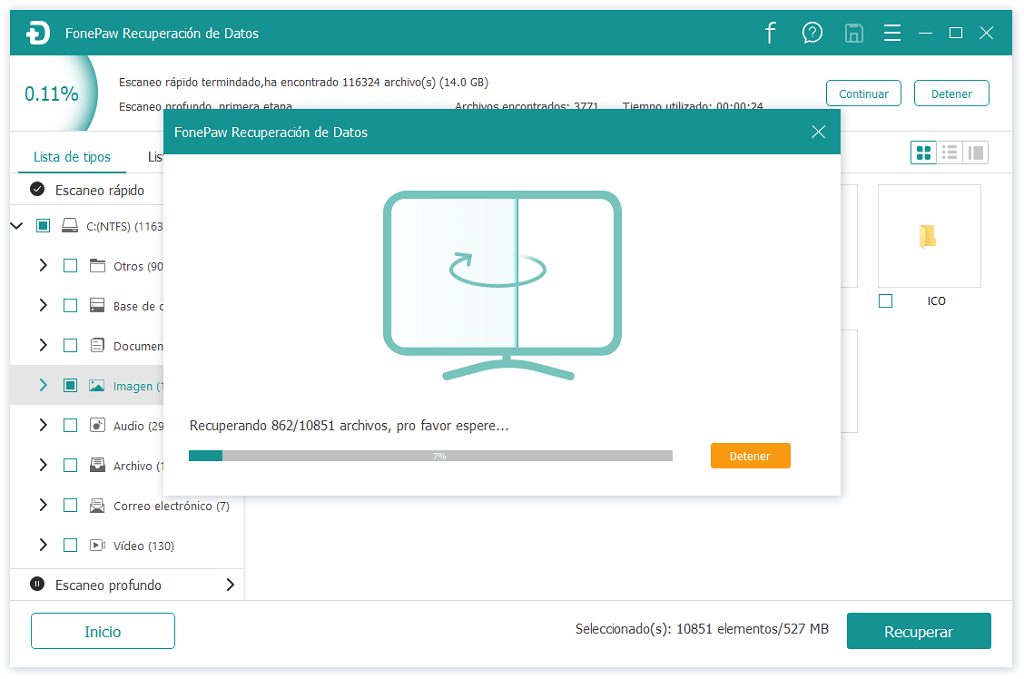Stop scanning with the top Detener button
This screenshot has width=1024, height=679.
pyautogui.click(x=952, y=93)
